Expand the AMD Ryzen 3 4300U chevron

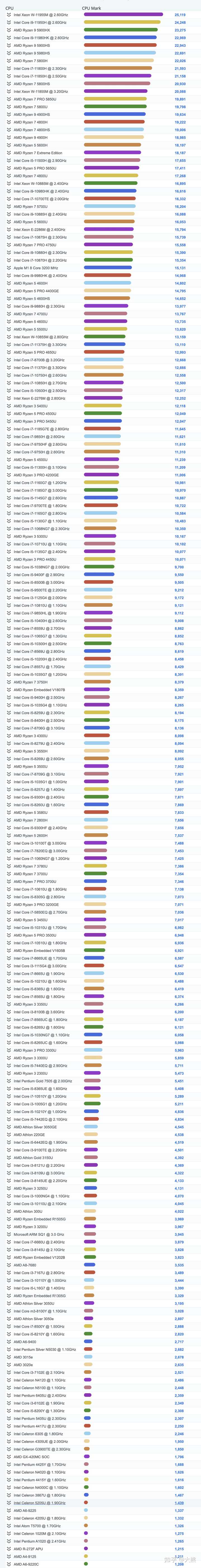pos(9,736)
